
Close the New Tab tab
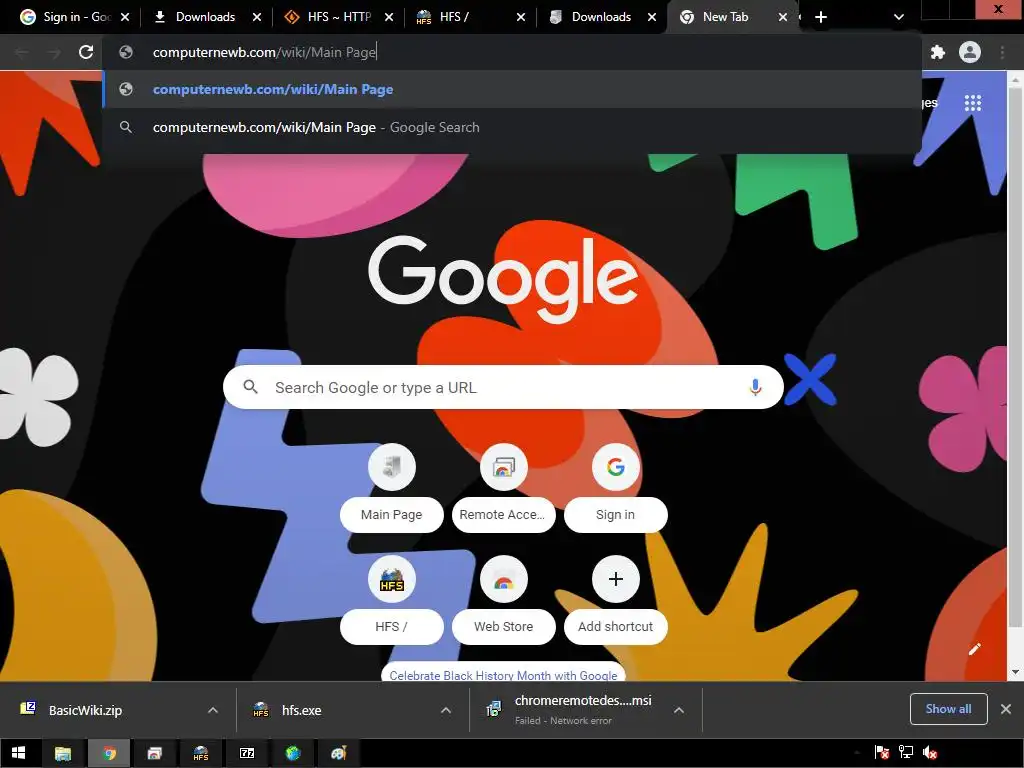782,17
